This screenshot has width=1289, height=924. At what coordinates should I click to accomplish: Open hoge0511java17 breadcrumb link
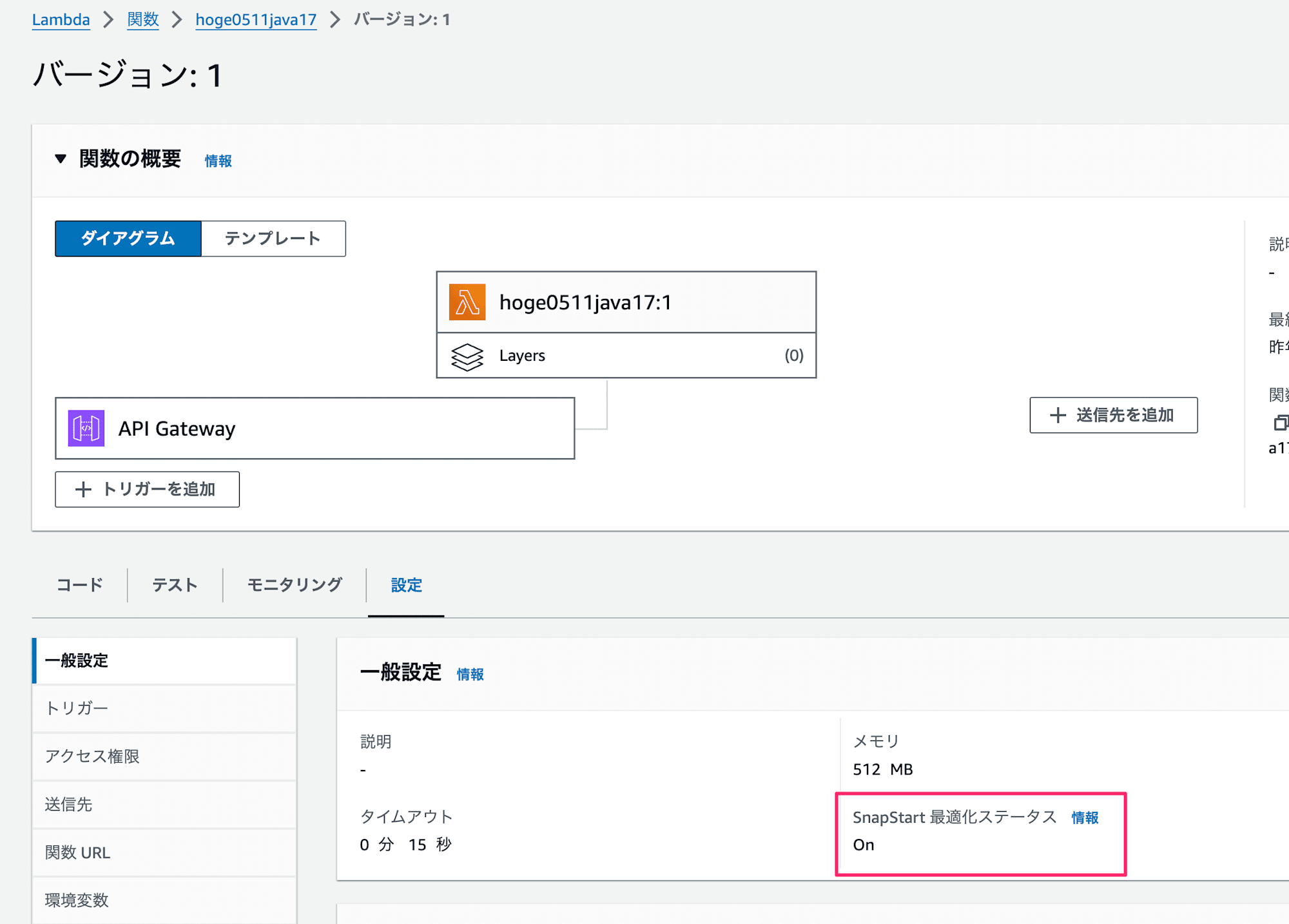256,20
